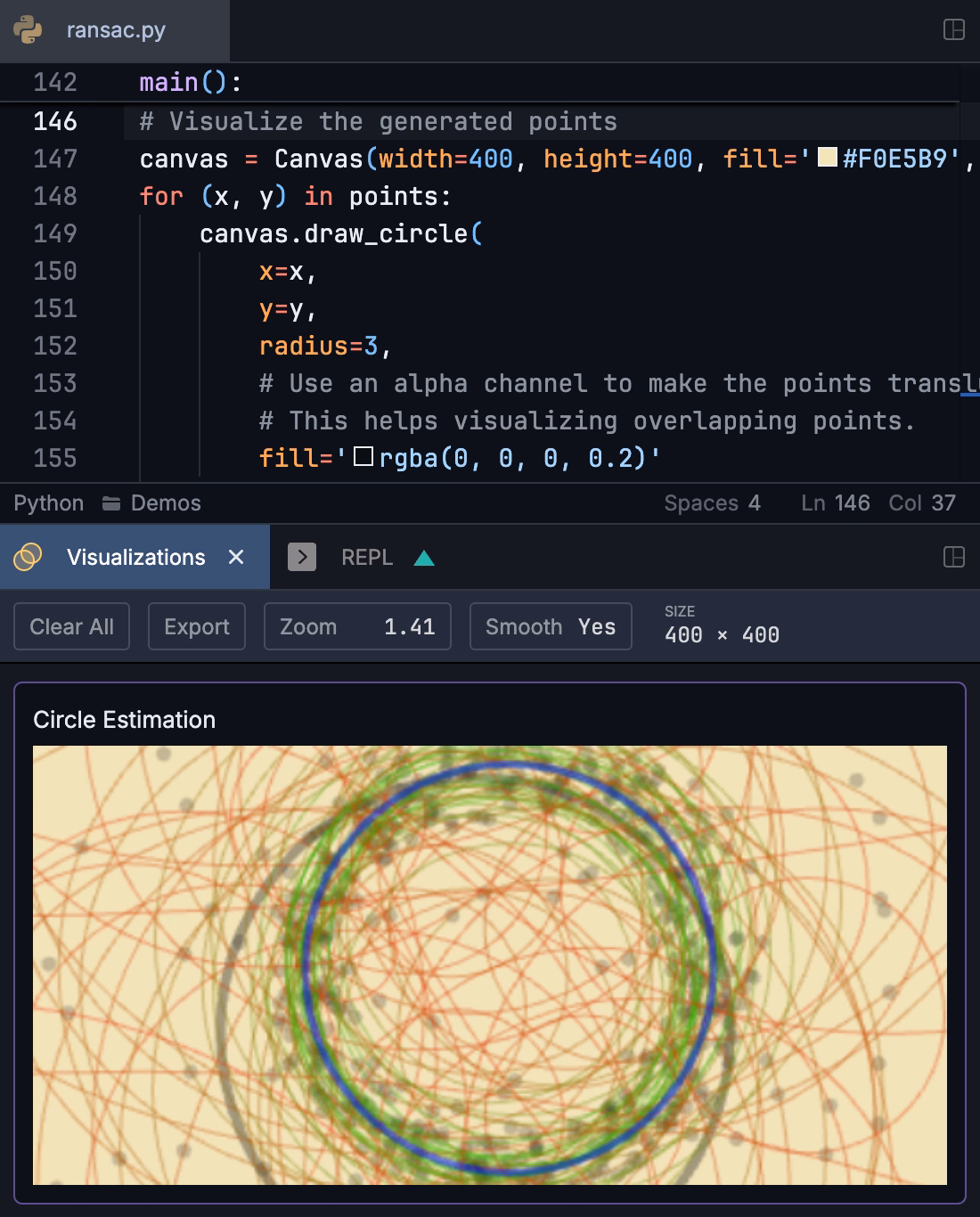The image size is (980, 1217).
Task: Click line number 155 in the gutter
Action: 55,458
